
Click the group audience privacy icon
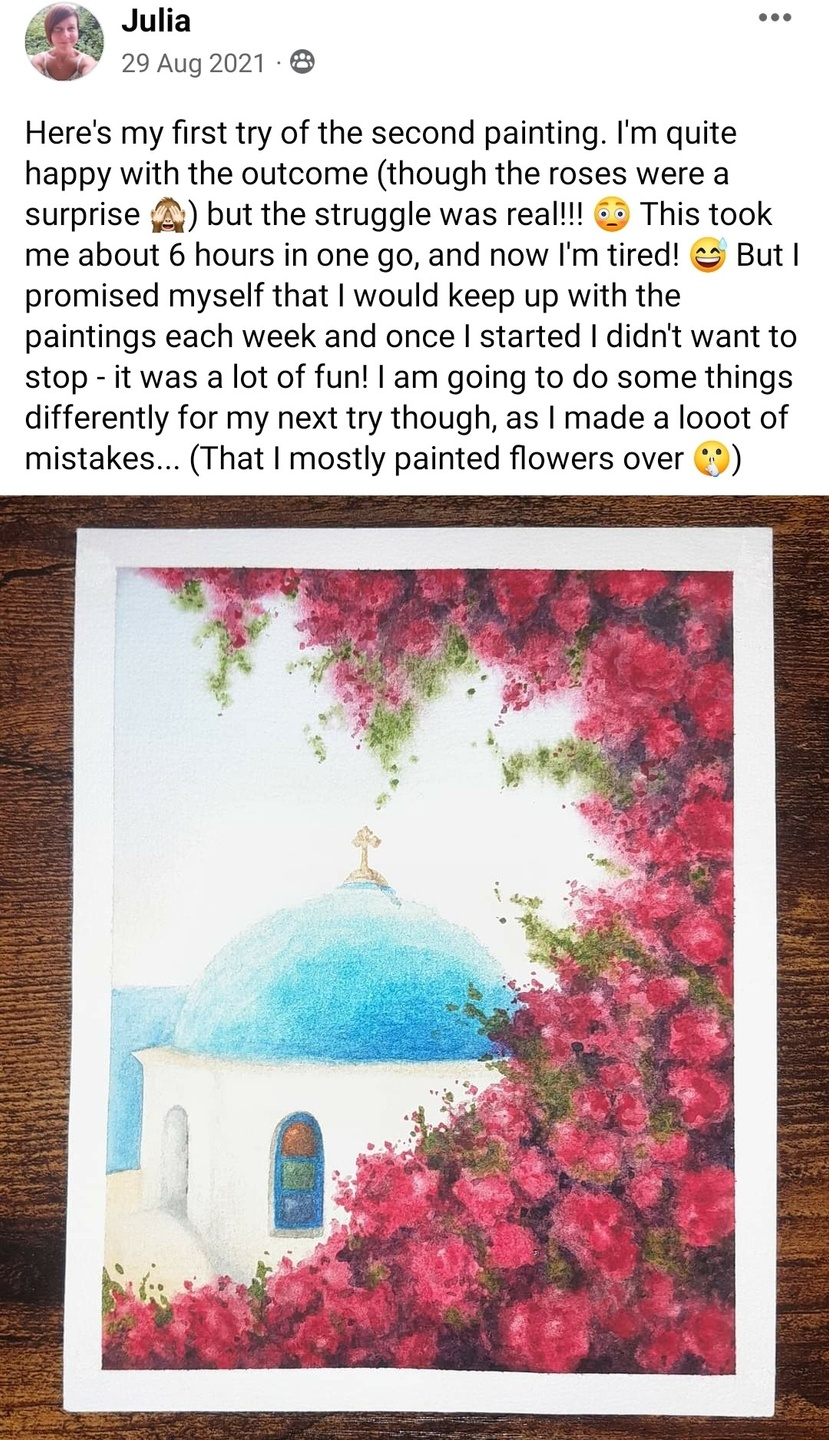click(x=301, y=63)
